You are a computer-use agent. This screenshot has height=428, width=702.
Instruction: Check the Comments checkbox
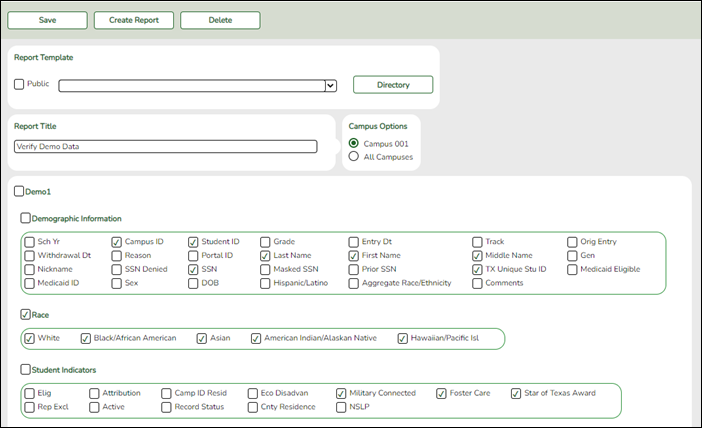coord(477,283)
